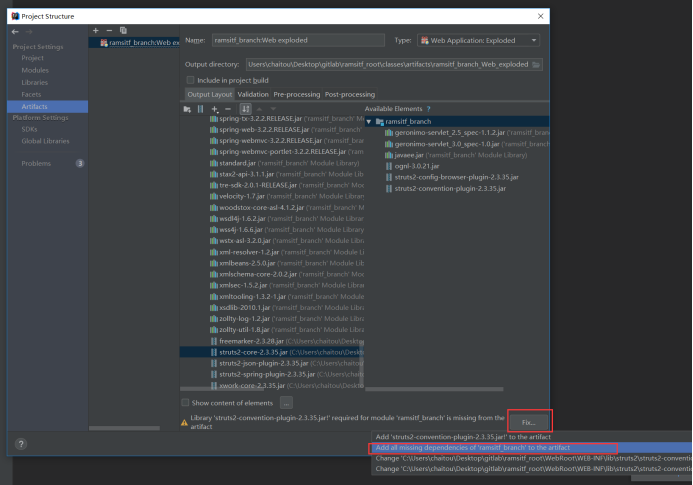Remove the selected artifact with minus icon
Viewport: 693px width, 485px height.
coord(109,31)
